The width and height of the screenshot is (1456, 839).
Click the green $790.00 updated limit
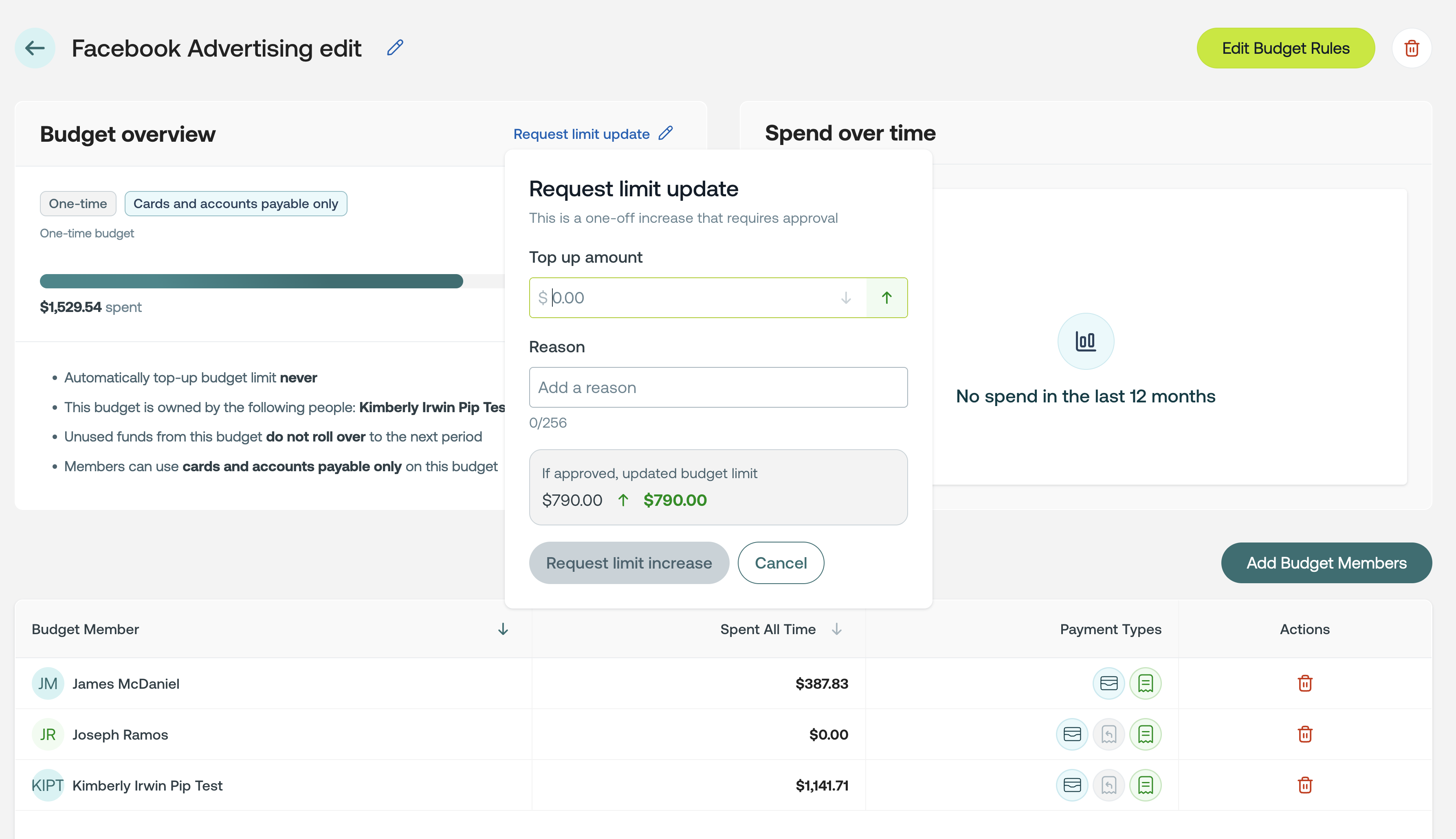[675, 500]
